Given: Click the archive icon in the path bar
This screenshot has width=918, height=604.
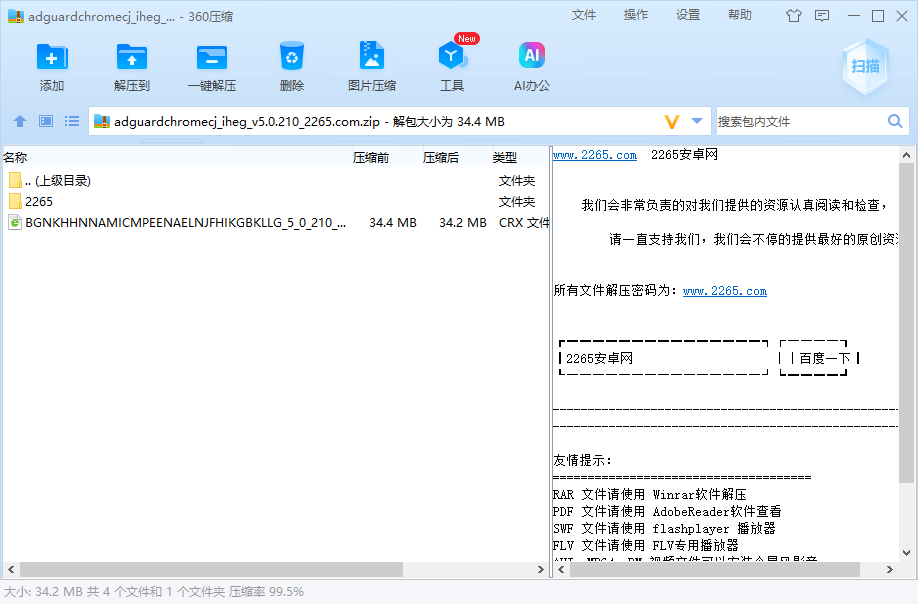Looking at the screenshot, I should [102, 121].
